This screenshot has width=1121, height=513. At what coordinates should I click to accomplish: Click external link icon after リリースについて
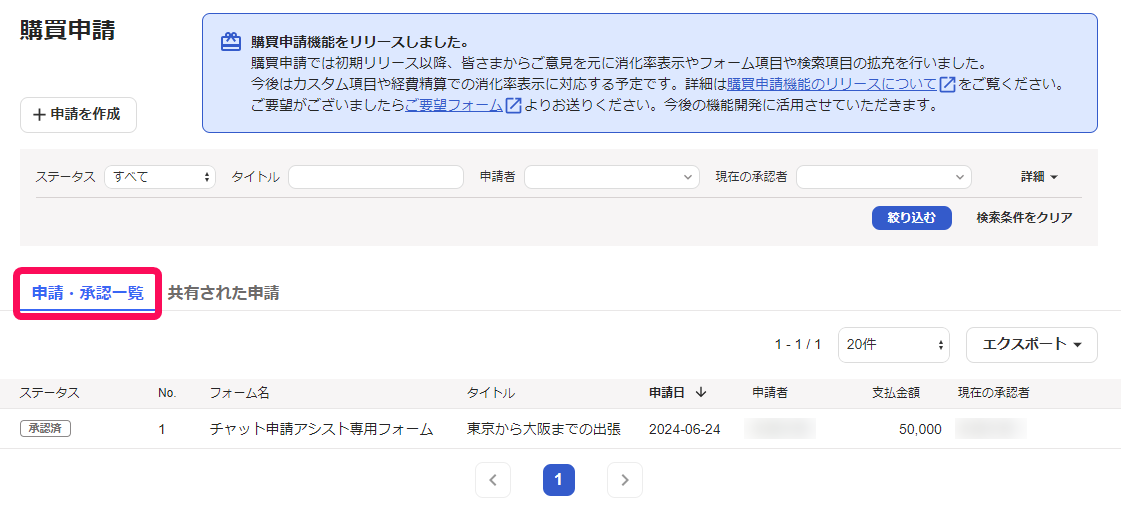(x=947, y=85)
